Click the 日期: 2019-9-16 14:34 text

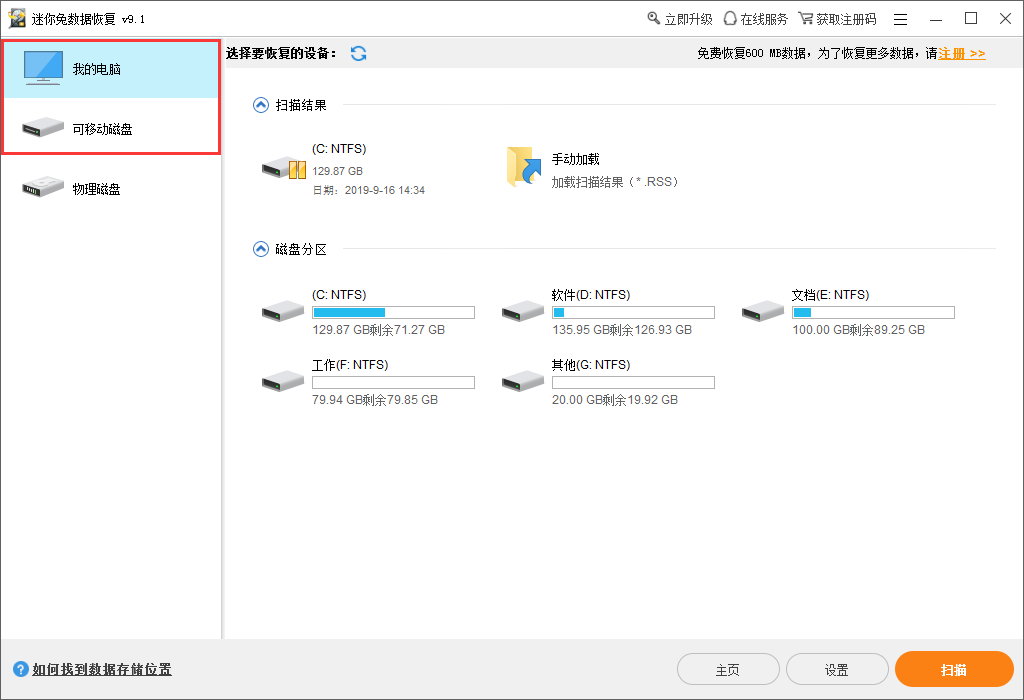368,190
